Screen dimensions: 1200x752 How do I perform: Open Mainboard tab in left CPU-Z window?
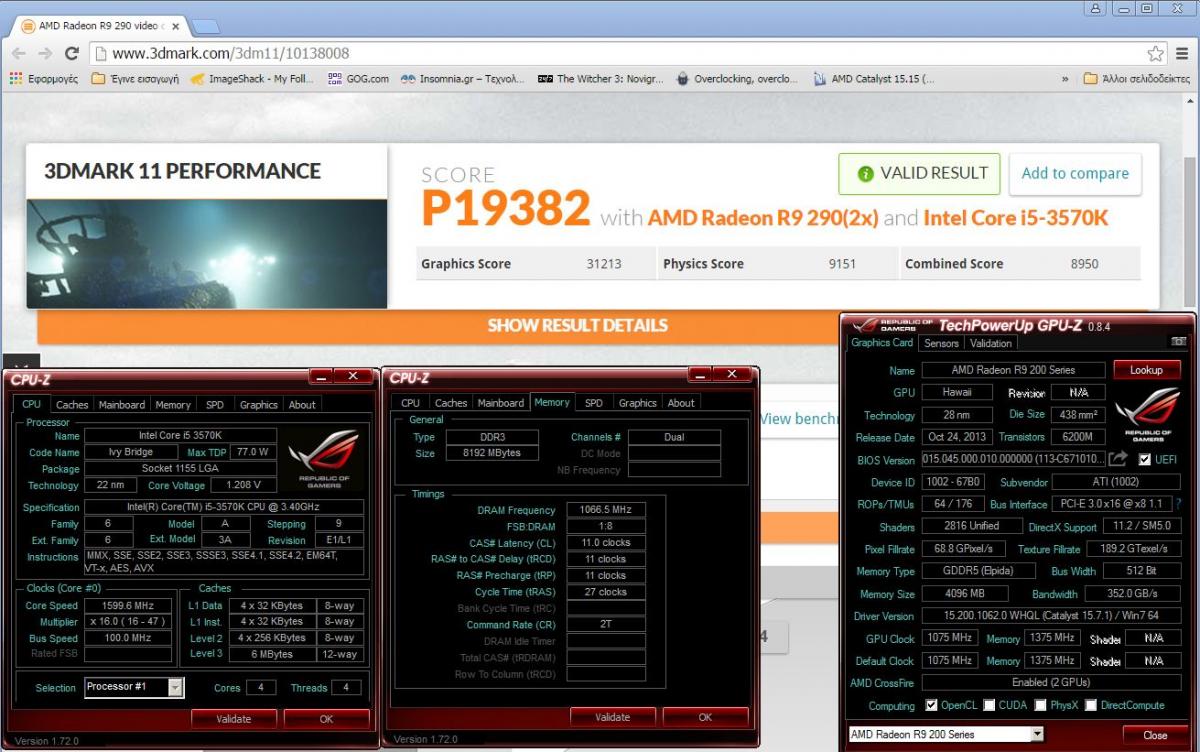point(122,405)
